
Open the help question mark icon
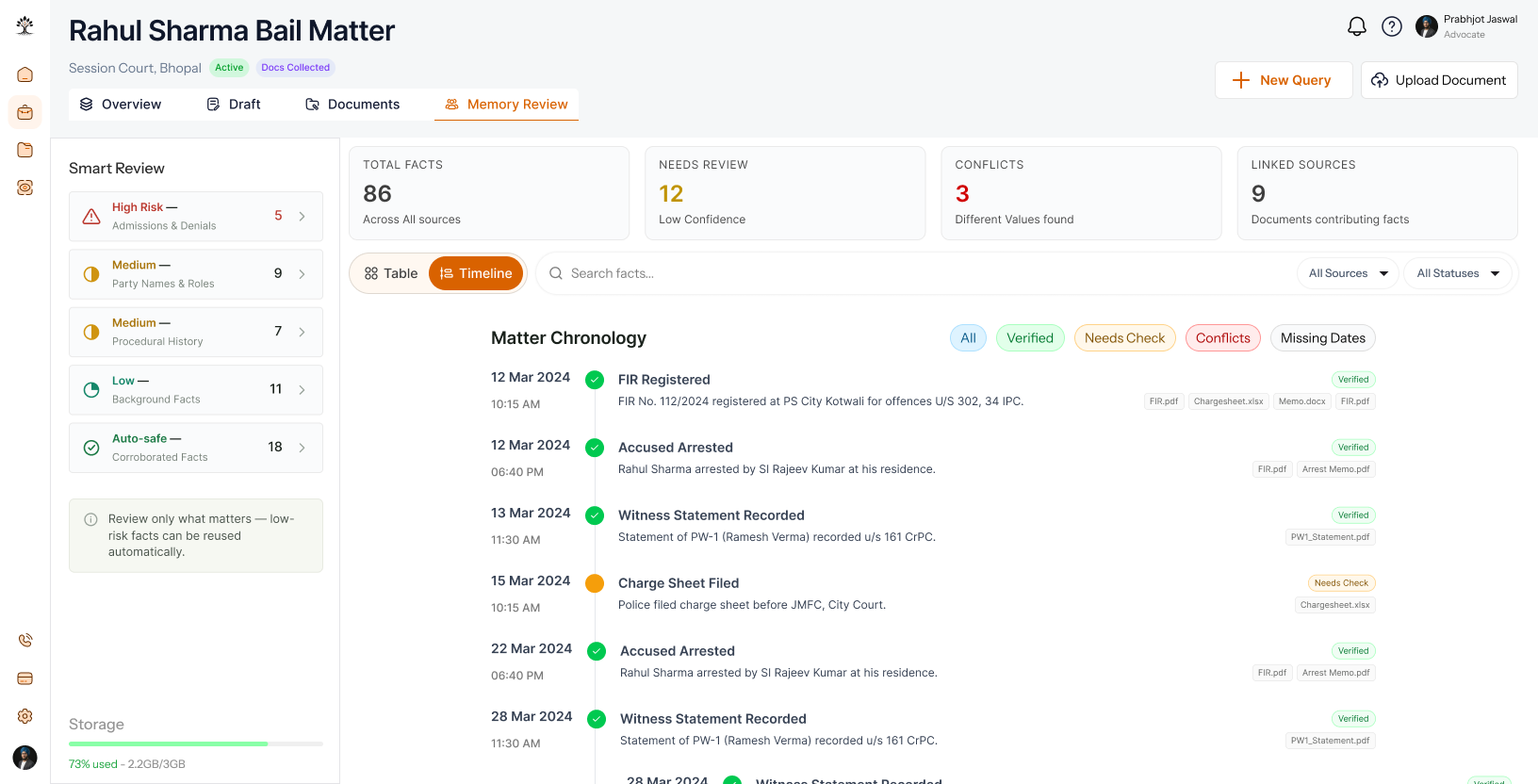pyautogui.click(x=1392, y=26)
